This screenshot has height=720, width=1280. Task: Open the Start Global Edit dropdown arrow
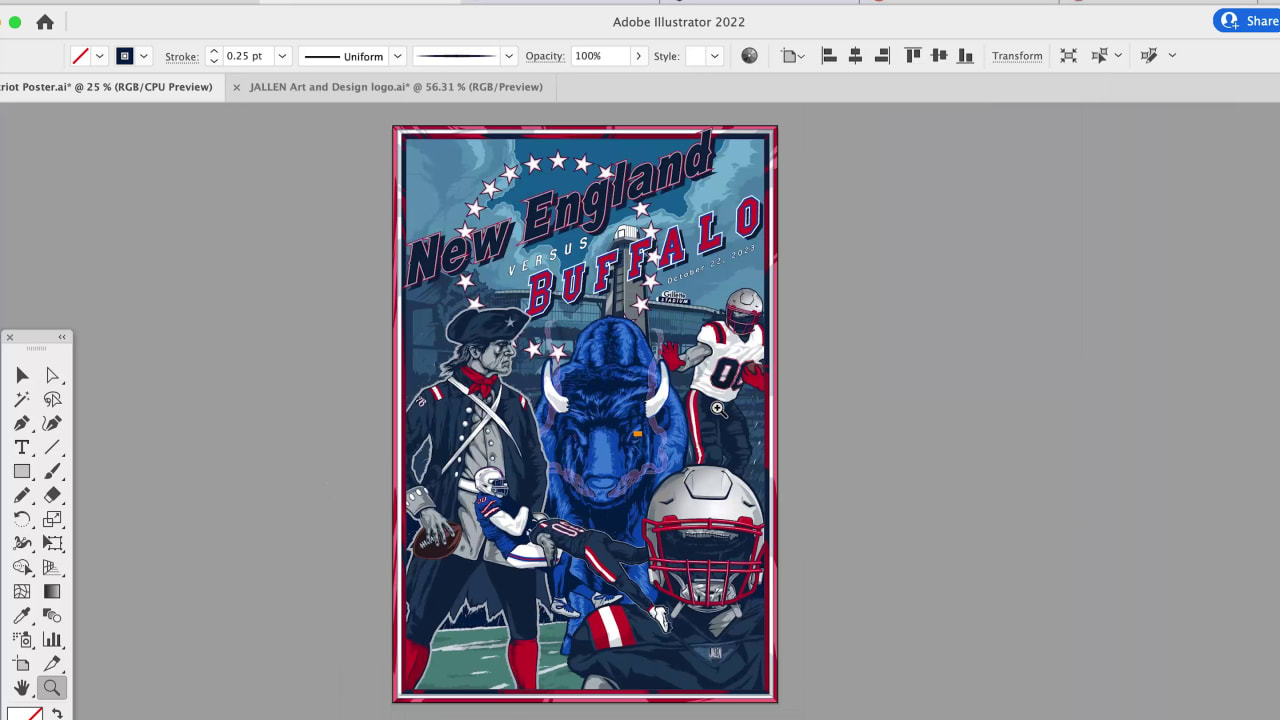click(x=1172, y=56)
